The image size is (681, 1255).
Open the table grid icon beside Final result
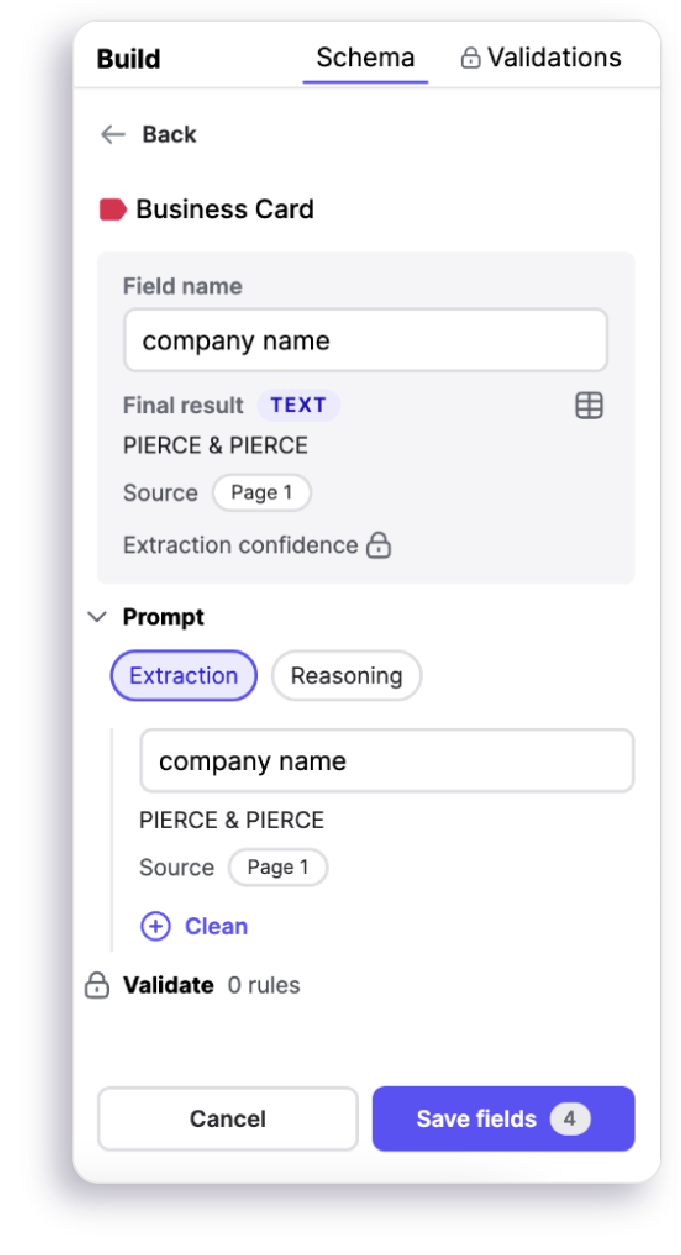(589, 405)
